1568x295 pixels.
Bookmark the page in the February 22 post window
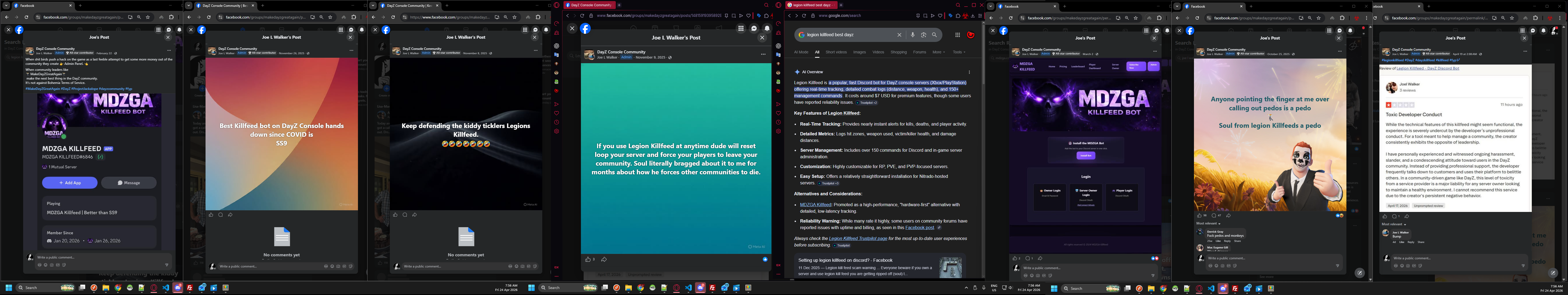(148, 17)
